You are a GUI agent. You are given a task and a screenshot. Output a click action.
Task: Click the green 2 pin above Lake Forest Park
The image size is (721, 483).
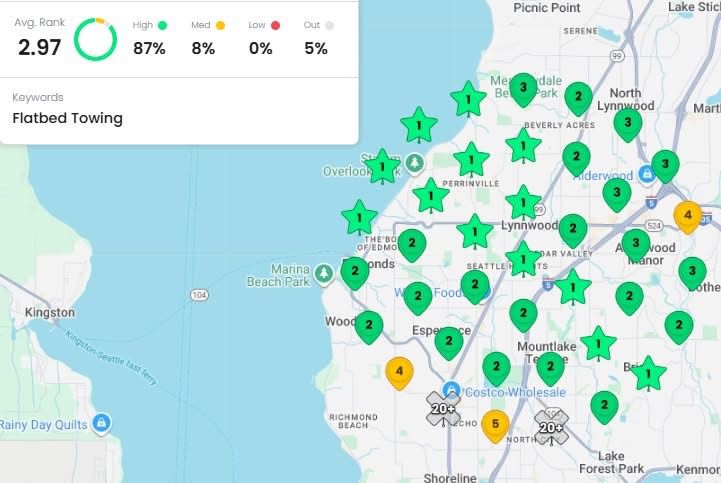(604, 406)
